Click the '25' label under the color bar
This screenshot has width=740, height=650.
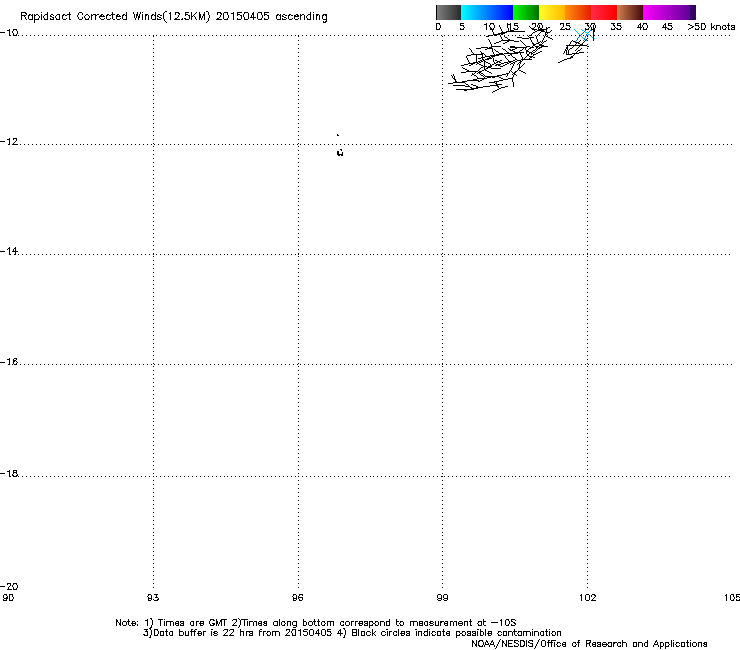pos(565,27)
